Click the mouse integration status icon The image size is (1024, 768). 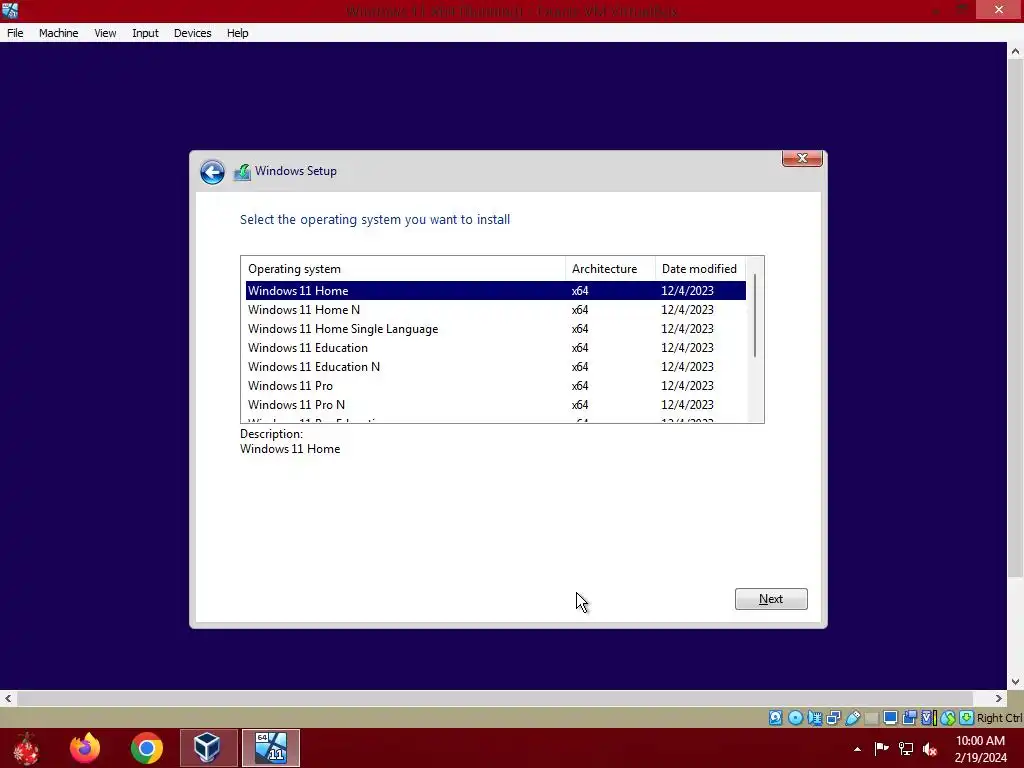click(948, 718)
